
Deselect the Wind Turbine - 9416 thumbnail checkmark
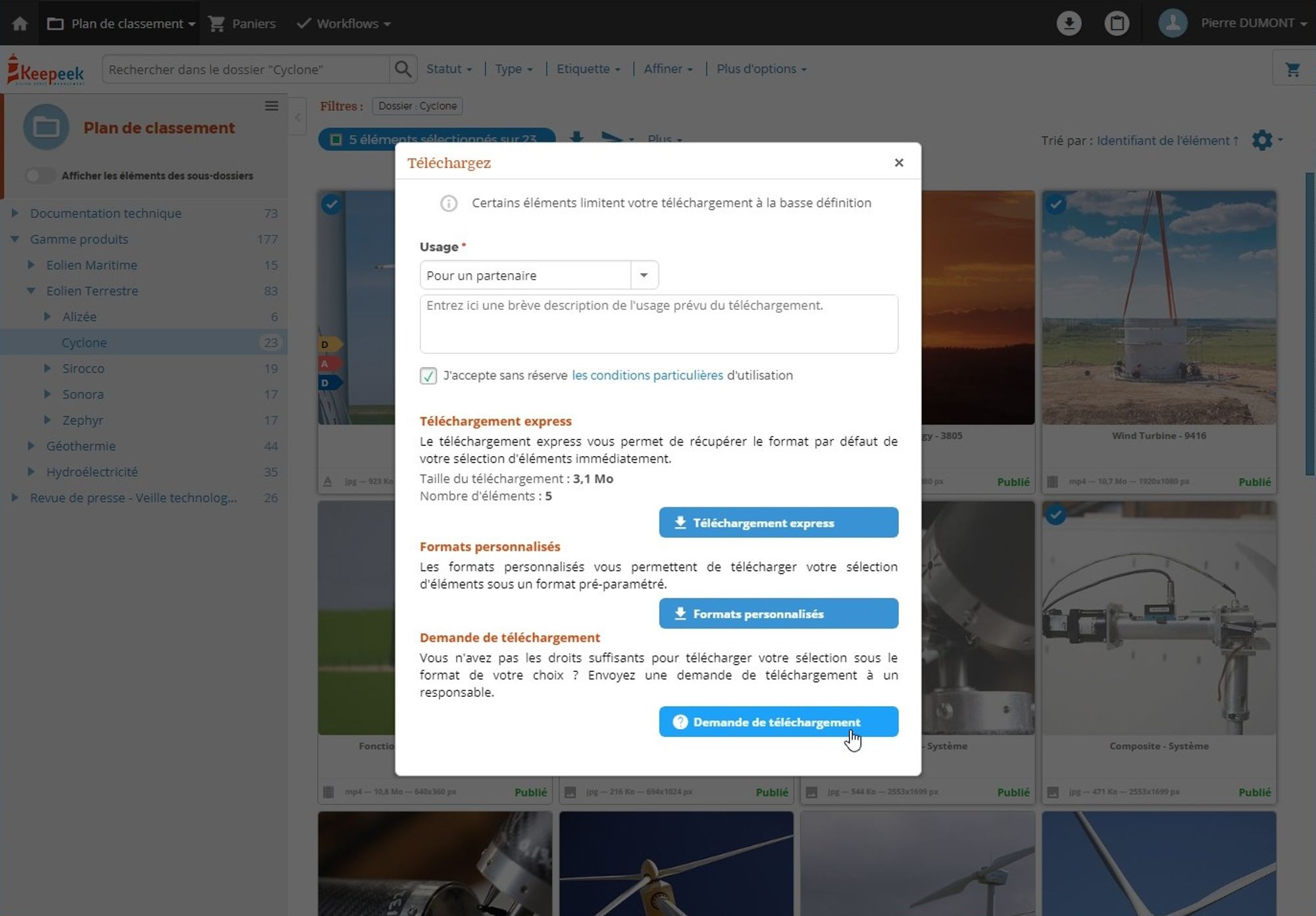(x=1056, y=204)
